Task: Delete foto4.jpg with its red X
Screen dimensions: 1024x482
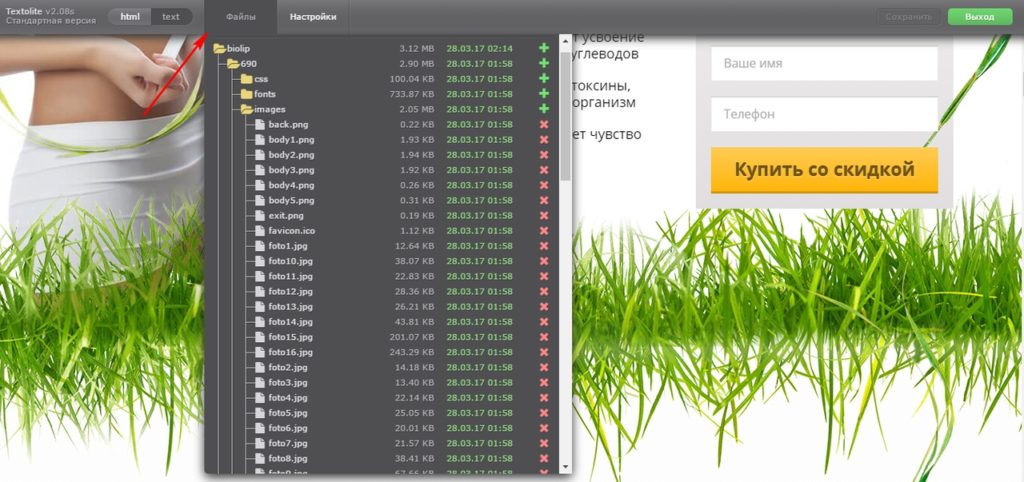Action: click(543, 398)
